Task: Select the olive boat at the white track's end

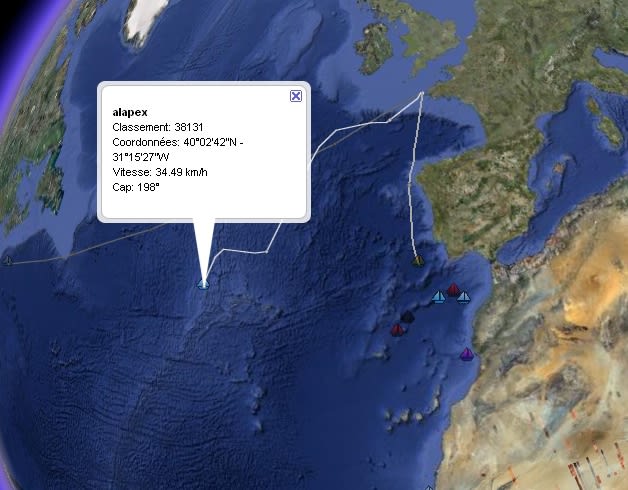Action: tap(418, 261)
